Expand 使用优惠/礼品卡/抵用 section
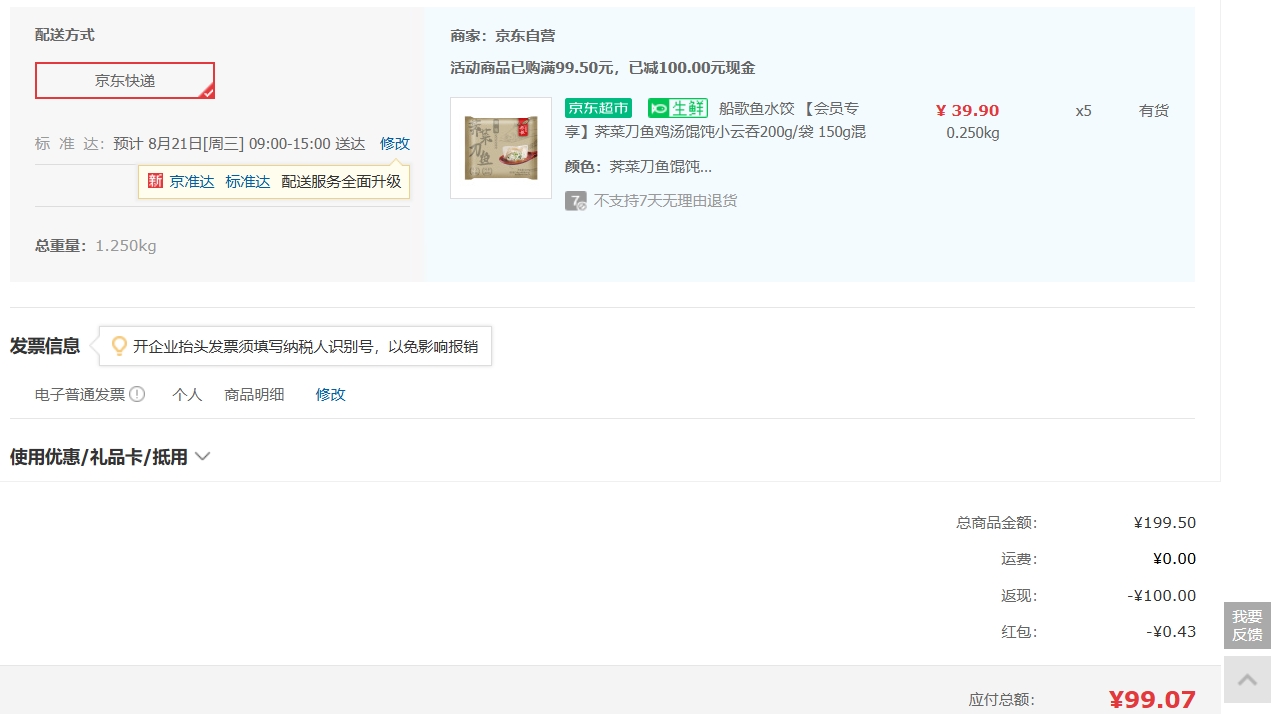 [110, 457]
